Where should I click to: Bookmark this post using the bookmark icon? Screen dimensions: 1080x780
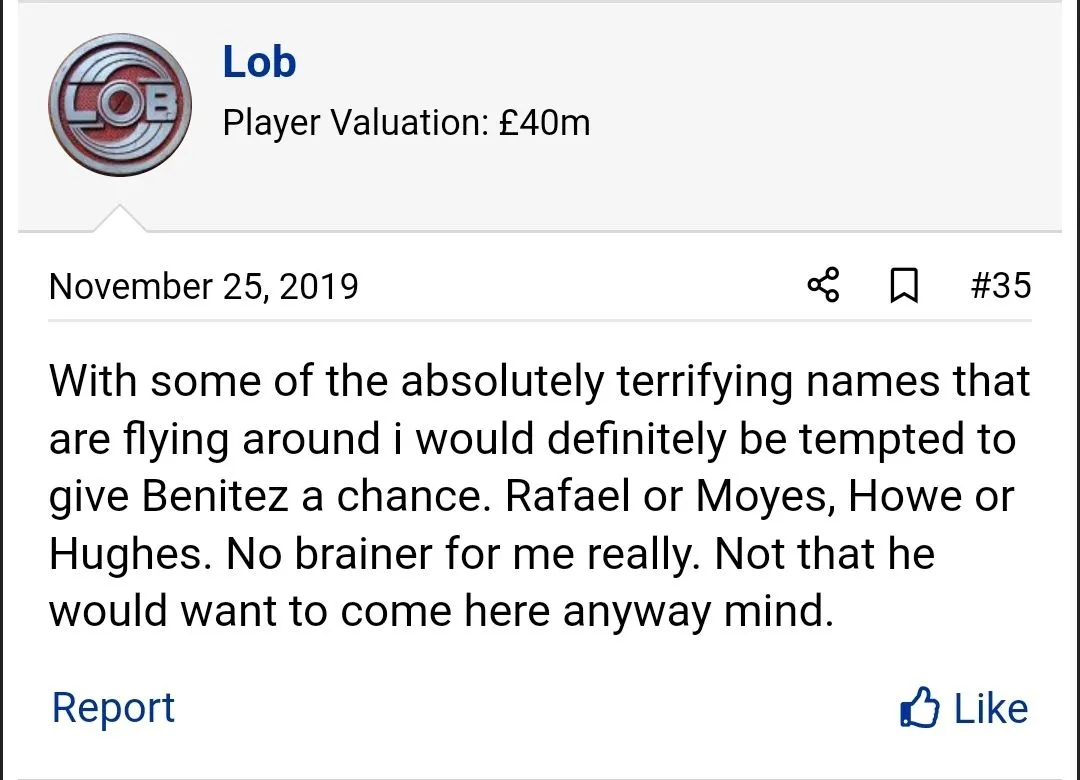pyautogui.click(x=904, y=287)
